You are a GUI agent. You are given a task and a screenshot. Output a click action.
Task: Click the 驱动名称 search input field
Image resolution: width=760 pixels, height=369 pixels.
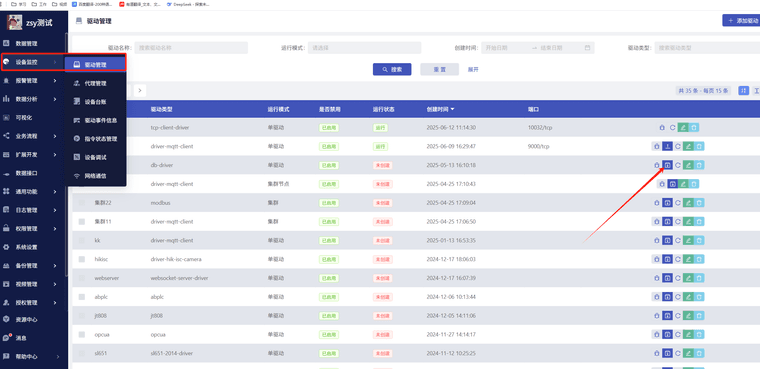coord(191,48)
